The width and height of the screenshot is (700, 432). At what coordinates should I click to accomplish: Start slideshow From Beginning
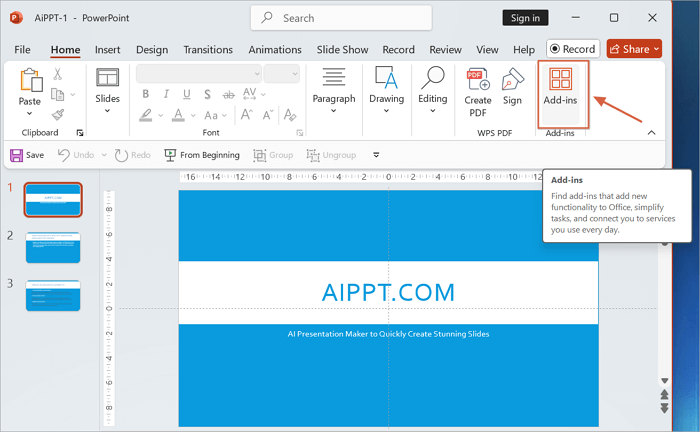(202, 155)
